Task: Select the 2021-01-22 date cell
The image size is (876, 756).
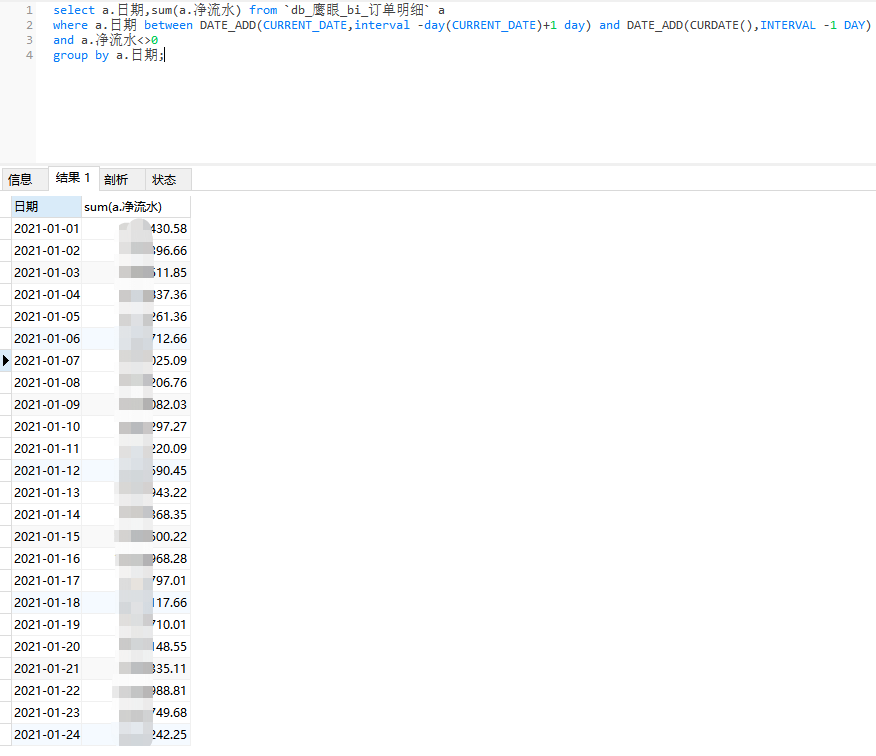Action: coord(46,691)
